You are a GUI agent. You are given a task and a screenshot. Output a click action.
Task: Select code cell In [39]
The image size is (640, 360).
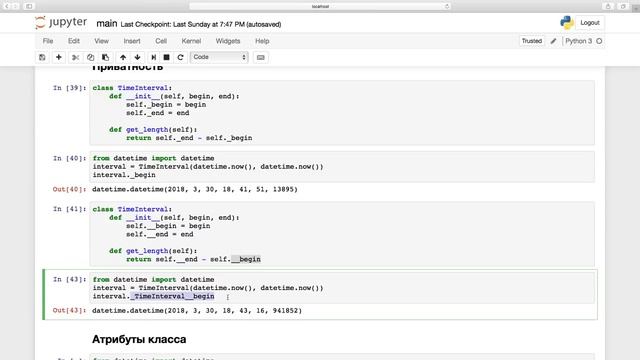coord(342,113)
